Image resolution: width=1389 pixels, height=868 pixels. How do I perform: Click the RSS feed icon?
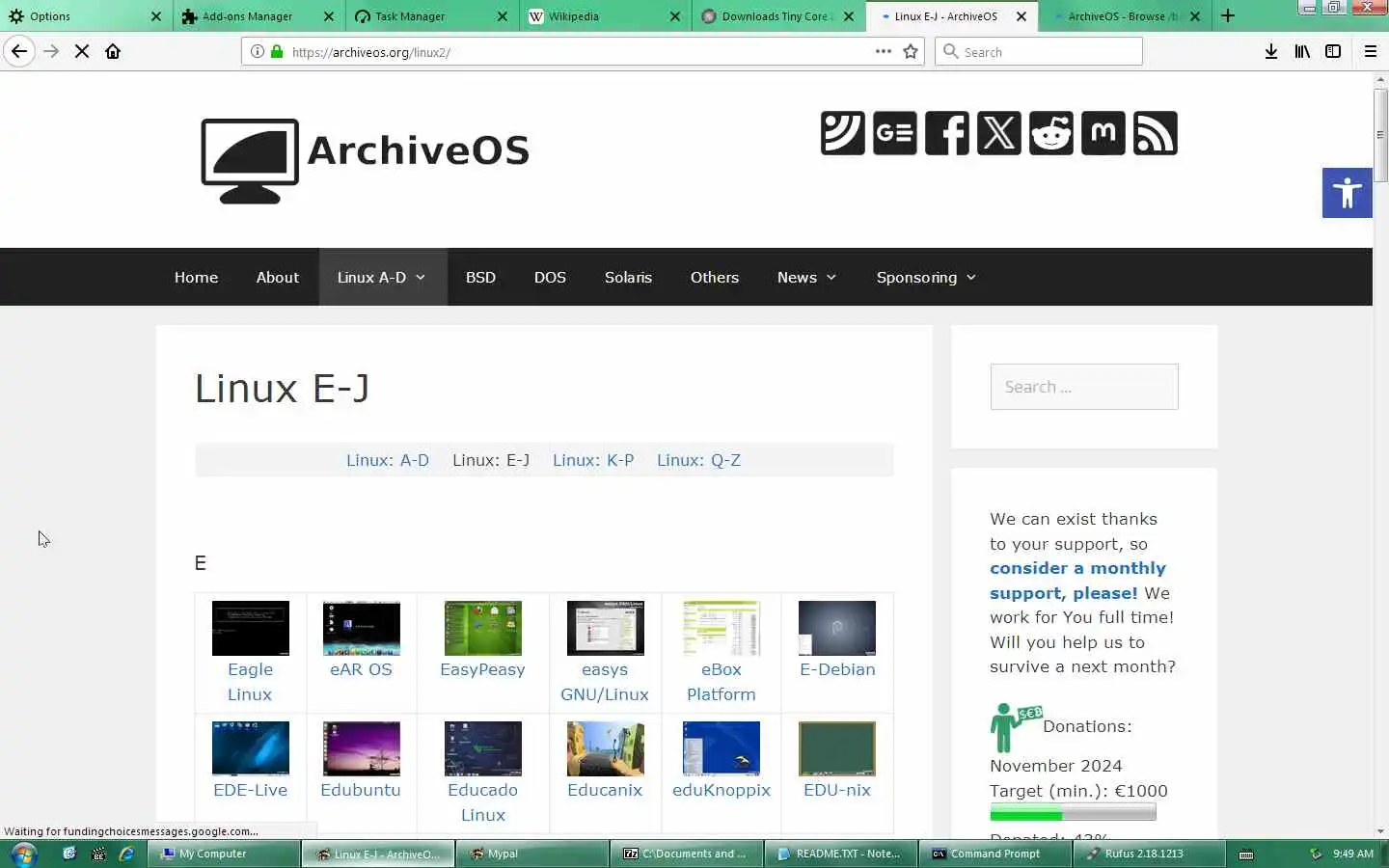[1156, 133]
